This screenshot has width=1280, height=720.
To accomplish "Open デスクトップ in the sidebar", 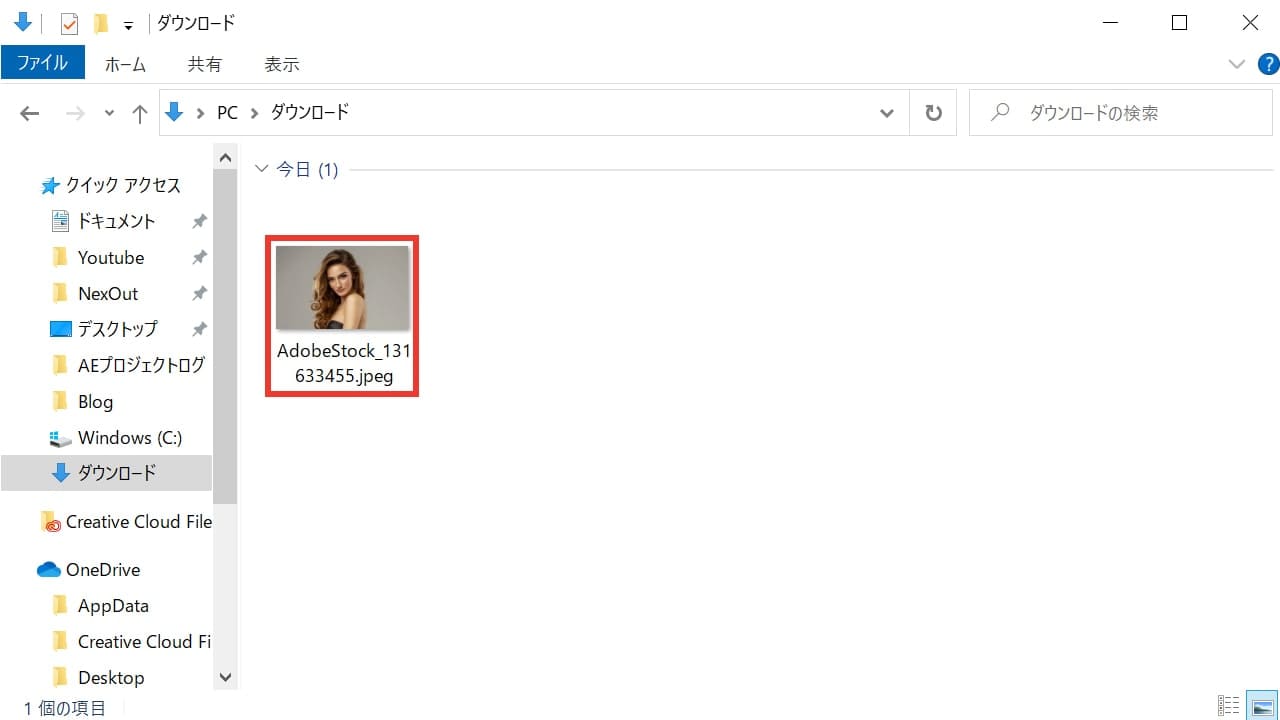I will [118, 329].
